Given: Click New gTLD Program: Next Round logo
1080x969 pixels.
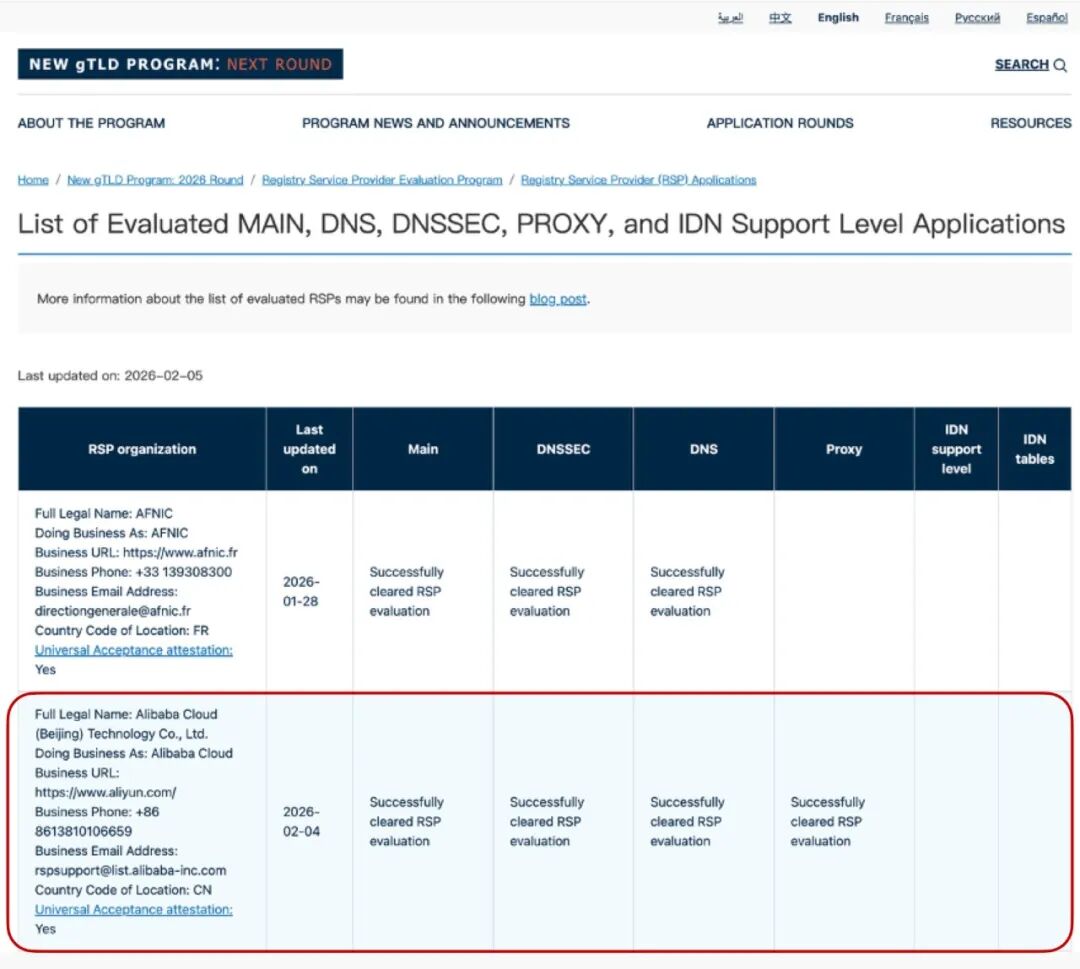Looking at the screenshot, I should [180, 64].
